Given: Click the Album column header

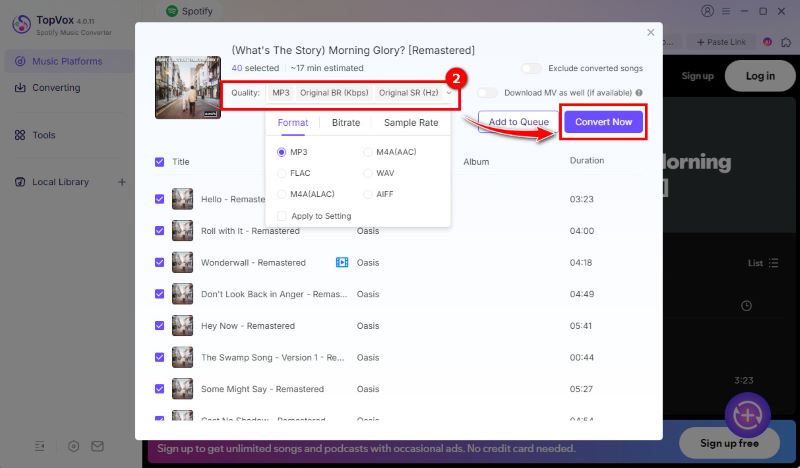Looking at the screenshot, I should 476,162.
